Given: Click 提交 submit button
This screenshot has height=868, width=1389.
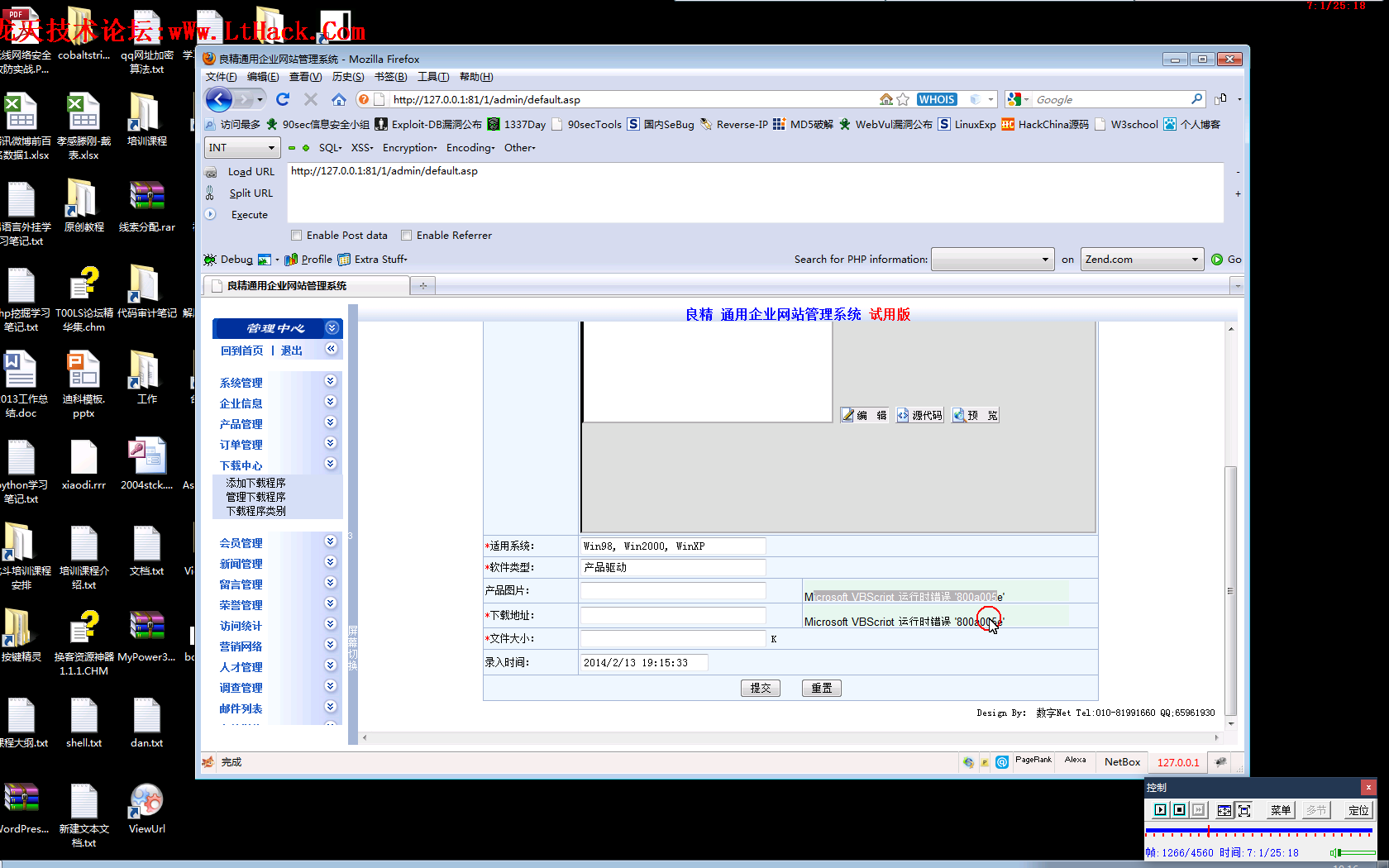Looking at the screenshot, I should point(761,688).
